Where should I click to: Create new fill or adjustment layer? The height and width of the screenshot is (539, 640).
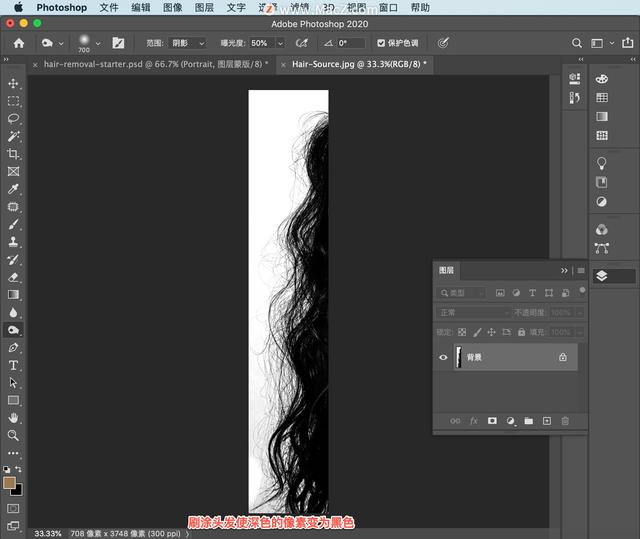[510, 421]
